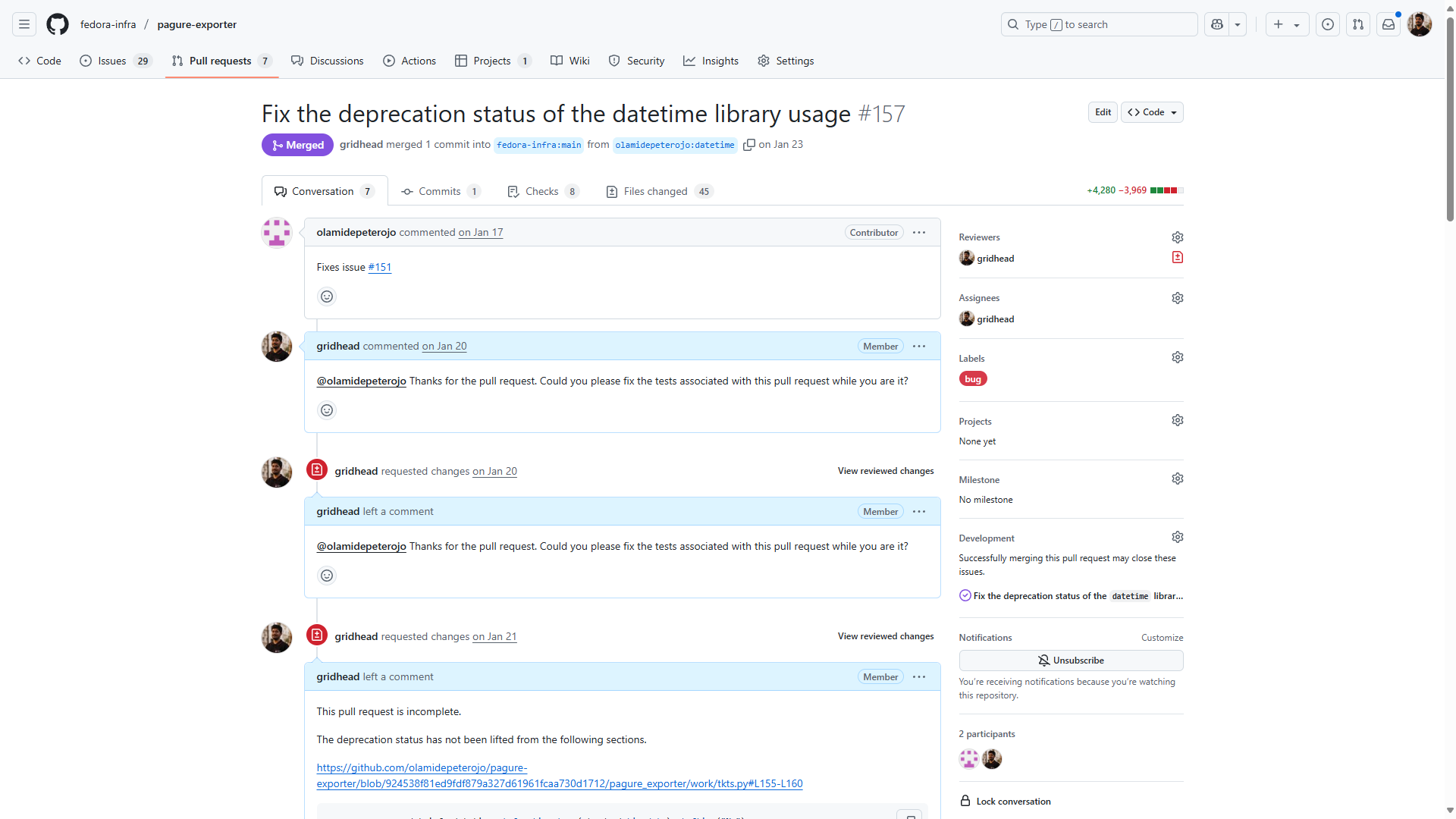Click the purple Merged status badge

[297, 145]
